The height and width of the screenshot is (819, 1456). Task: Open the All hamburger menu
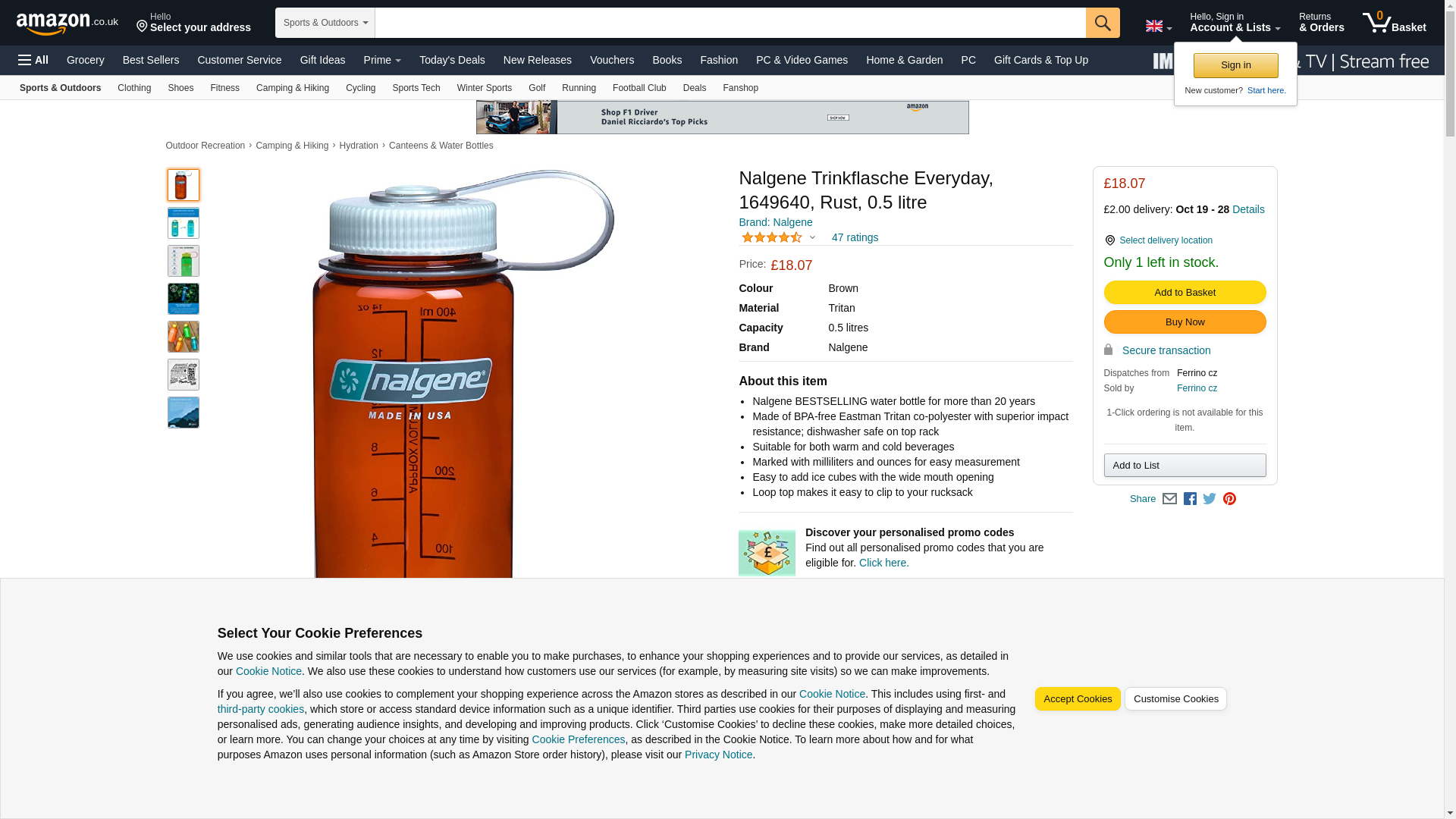coord(33,60)
